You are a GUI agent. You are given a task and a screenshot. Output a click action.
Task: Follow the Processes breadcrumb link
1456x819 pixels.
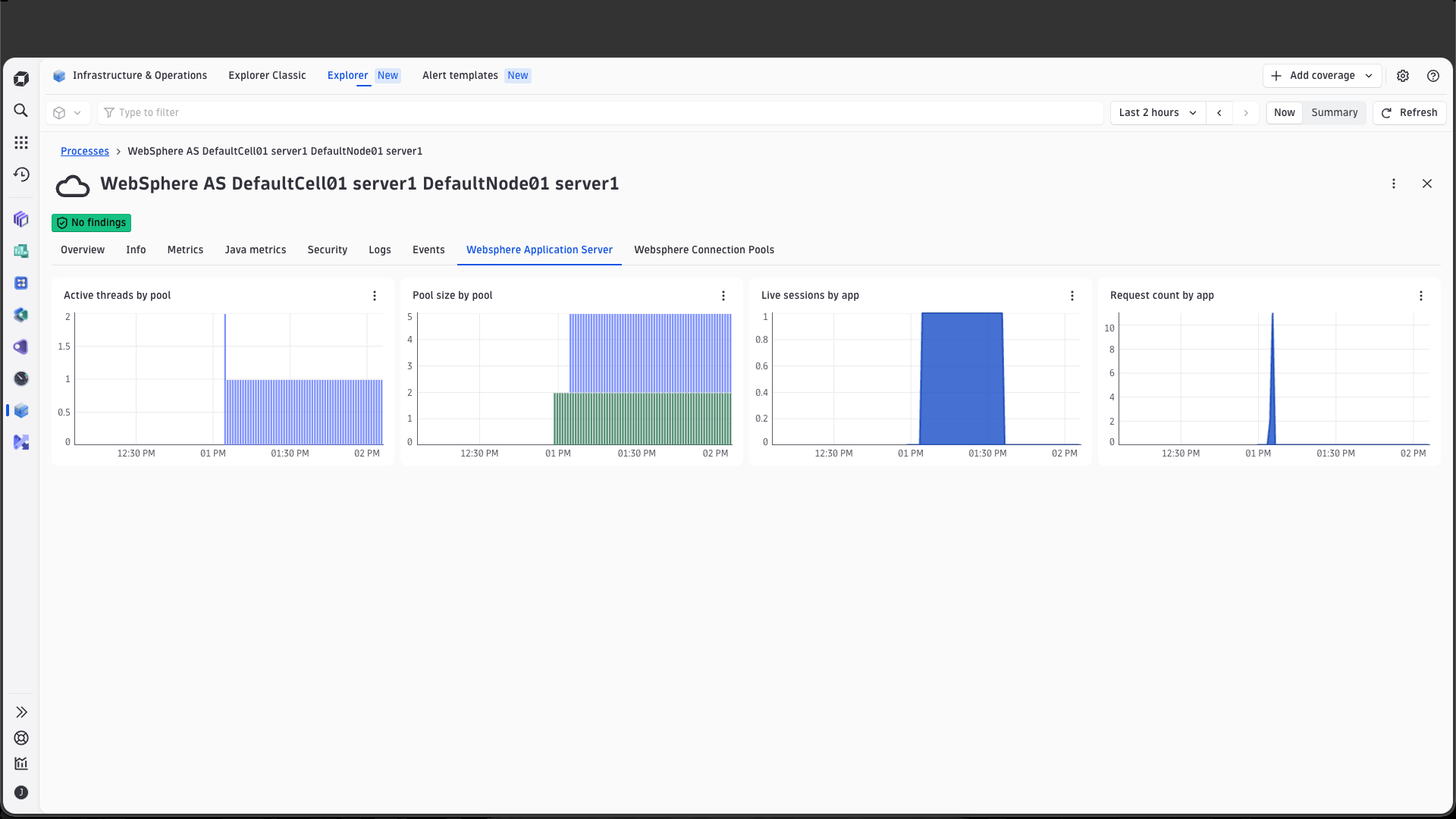pyautogui.click(x=85, y=152)
